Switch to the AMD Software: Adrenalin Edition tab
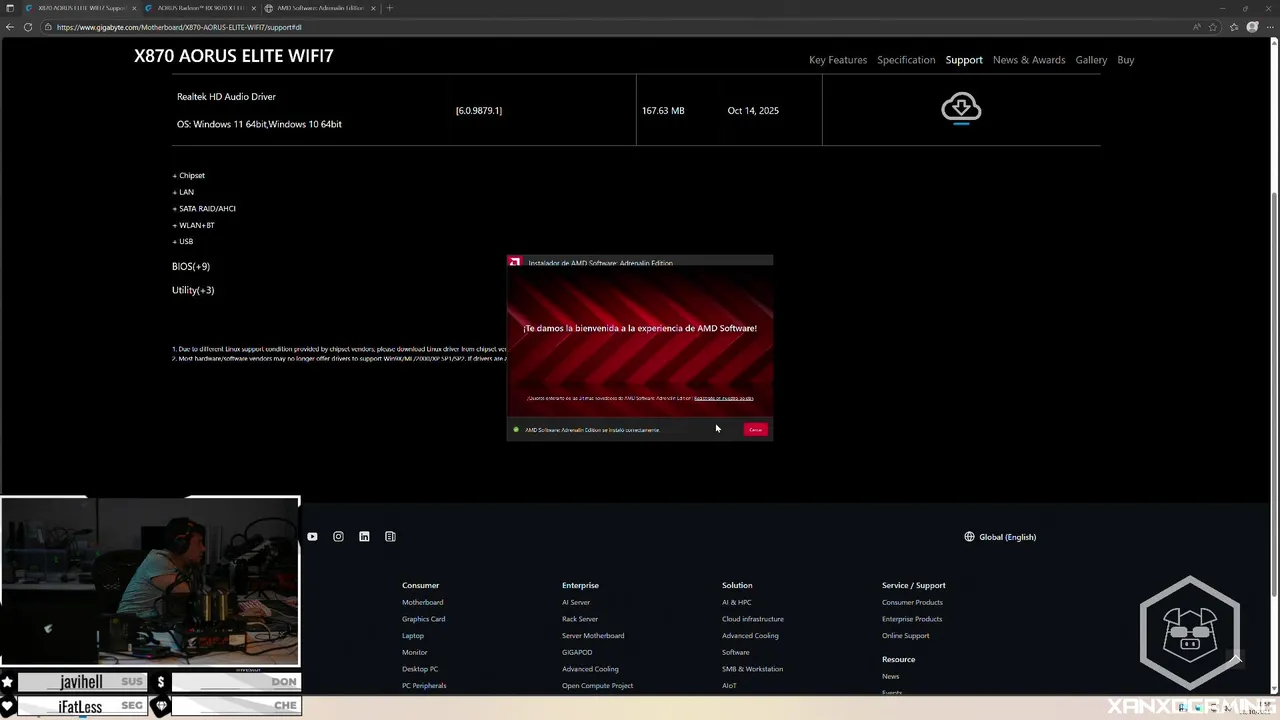This screenshot has width=1280, height=720. 320,8
